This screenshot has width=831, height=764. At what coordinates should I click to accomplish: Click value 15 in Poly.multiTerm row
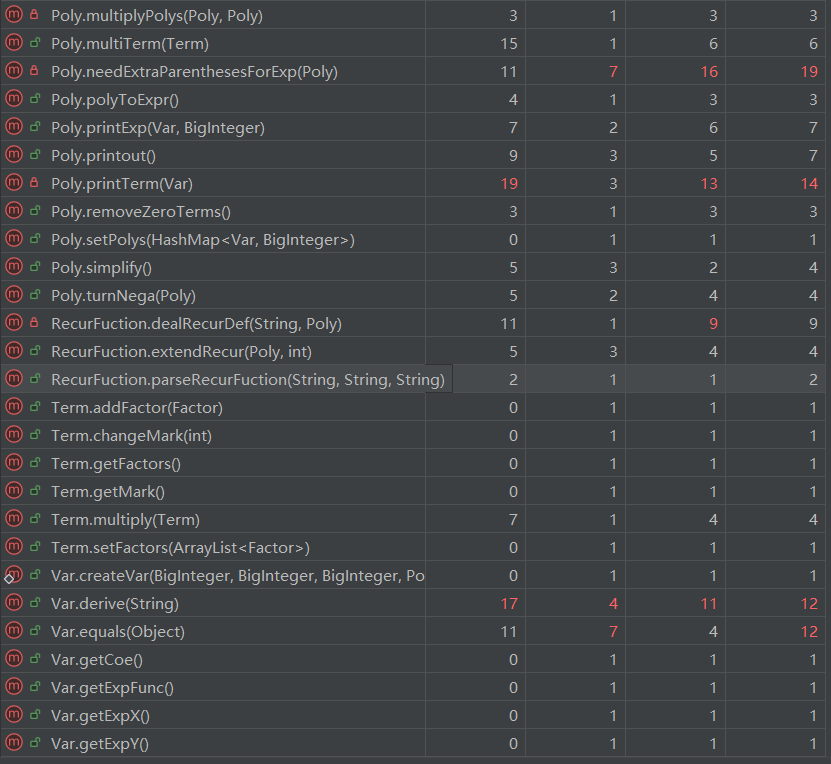click(509, 43)
